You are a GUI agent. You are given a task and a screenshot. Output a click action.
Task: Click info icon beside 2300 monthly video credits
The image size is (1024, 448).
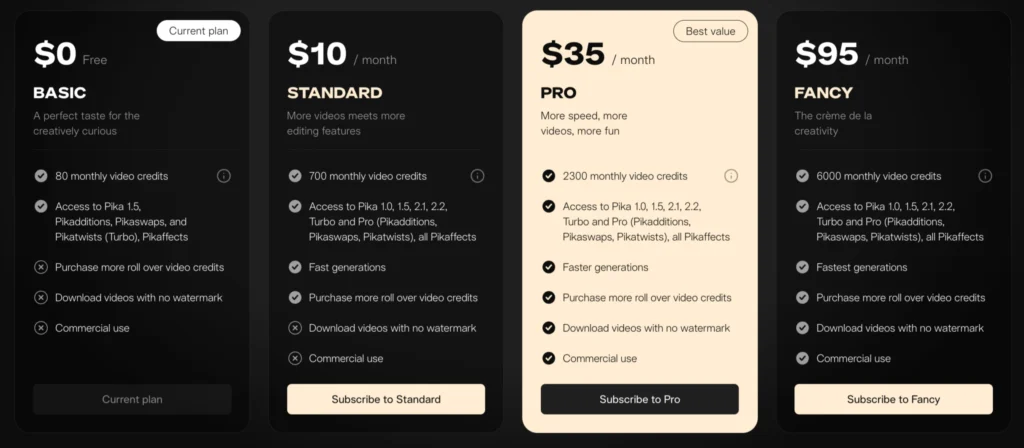pos(731,176)
